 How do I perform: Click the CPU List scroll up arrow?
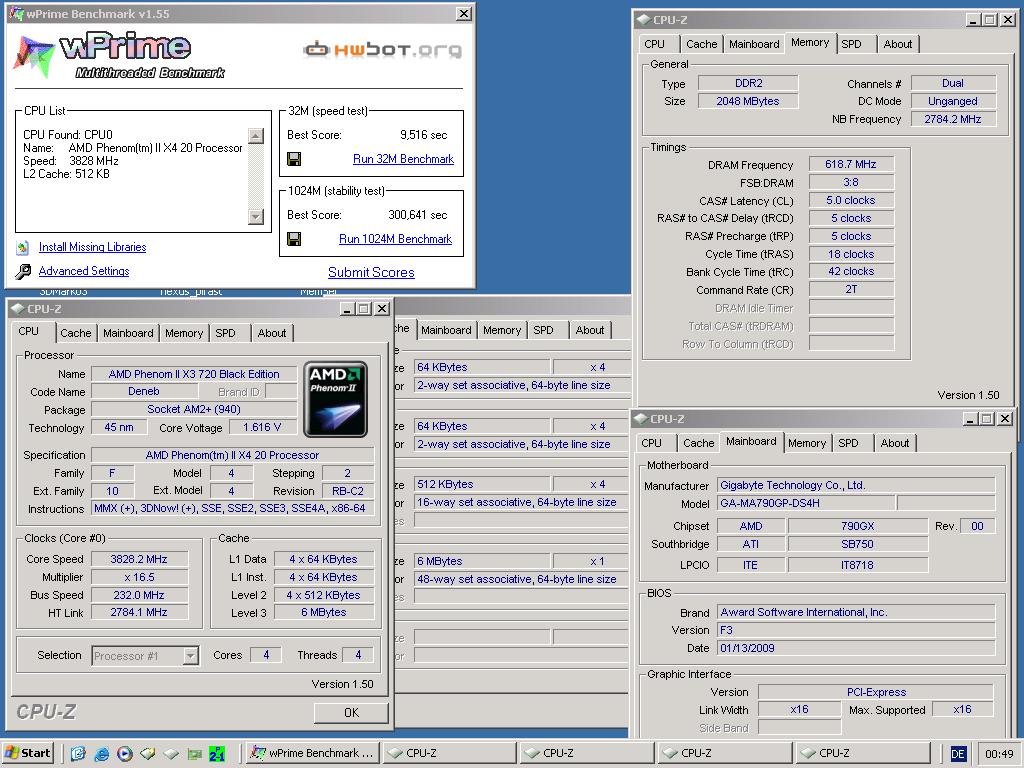(x=256, y=136)
